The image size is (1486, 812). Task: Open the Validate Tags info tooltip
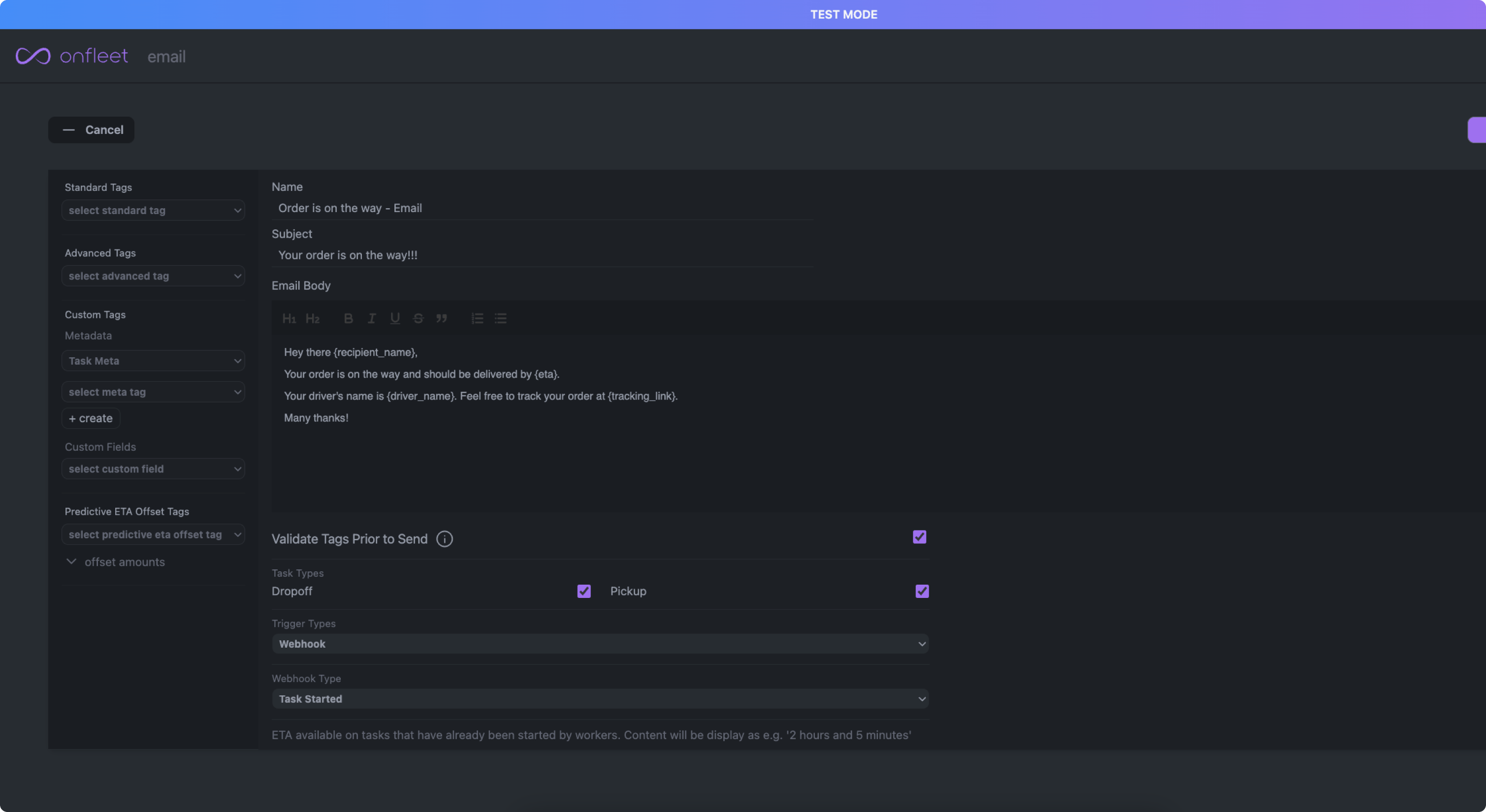pos(444,539)
